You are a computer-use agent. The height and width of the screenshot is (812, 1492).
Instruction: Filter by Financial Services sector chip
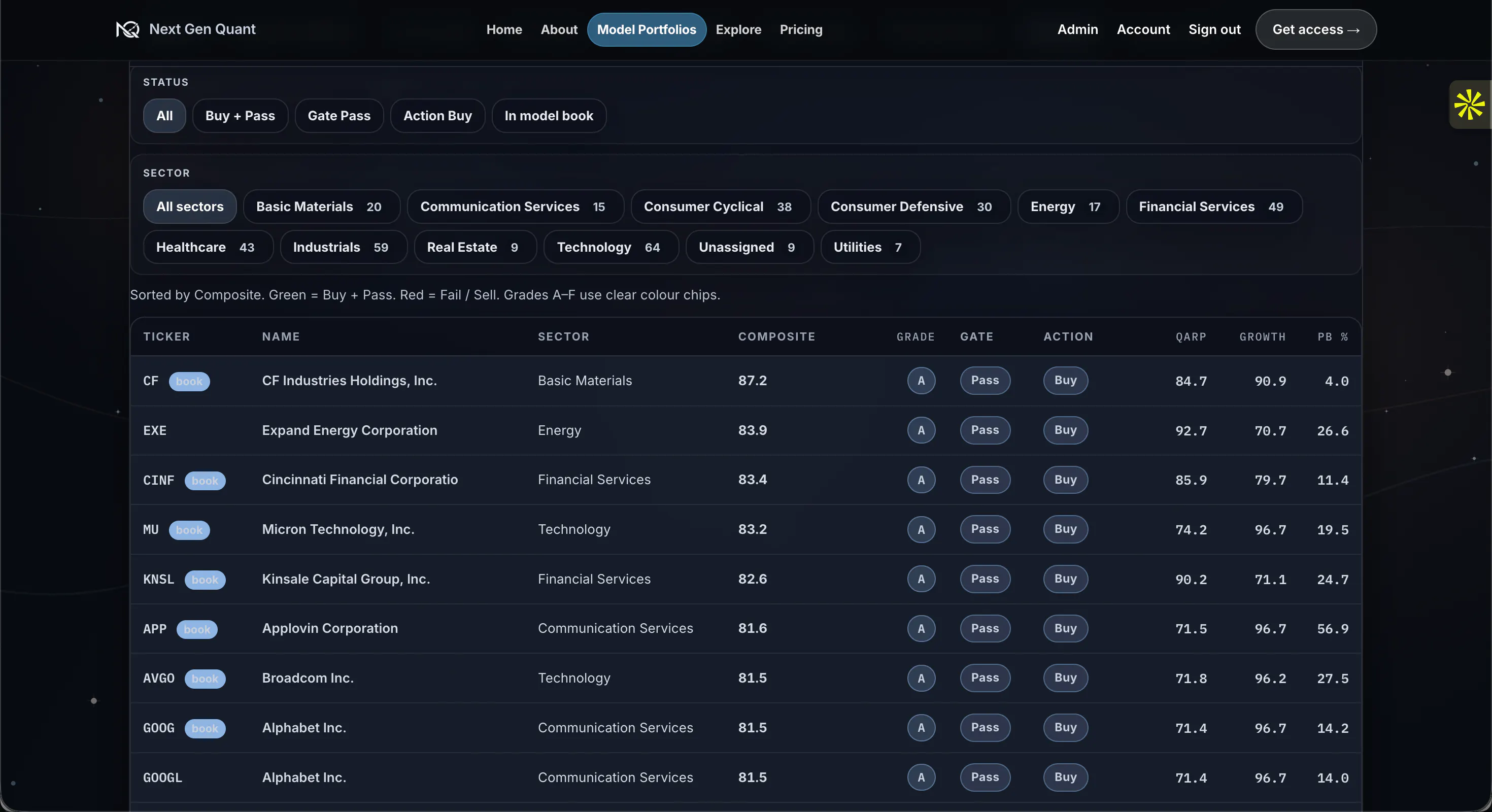(x=1214, y=207)
